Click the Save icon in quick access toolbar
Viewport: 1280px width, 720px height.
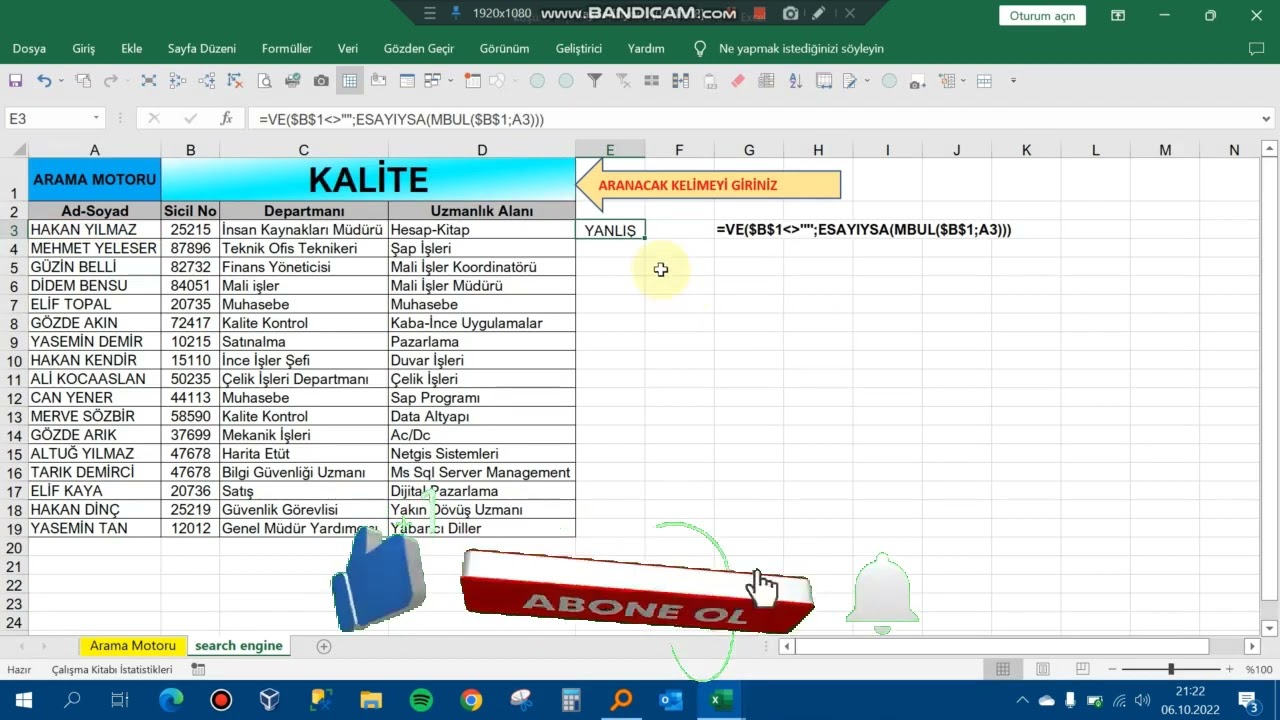[x=15, y=81]
